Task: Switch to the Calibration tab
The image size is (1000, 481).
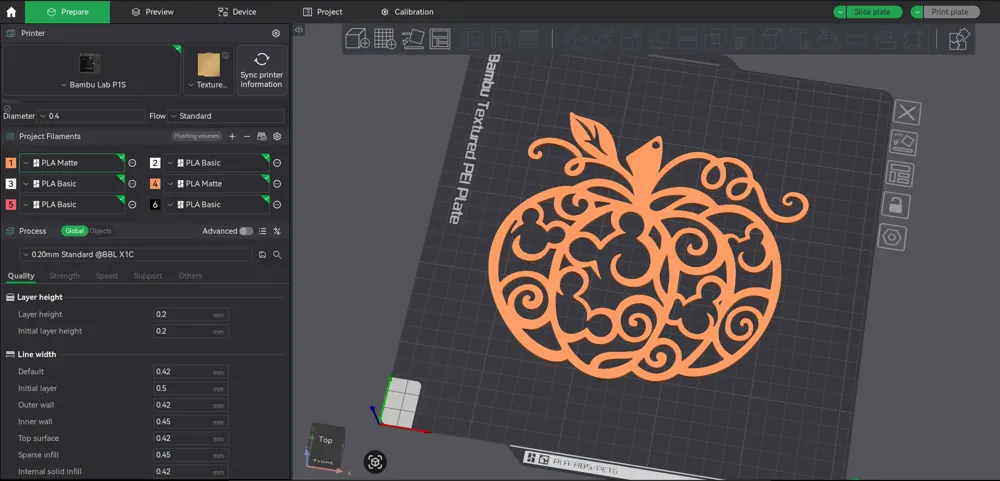Action: pyautogui.click(x=407, y=11)
